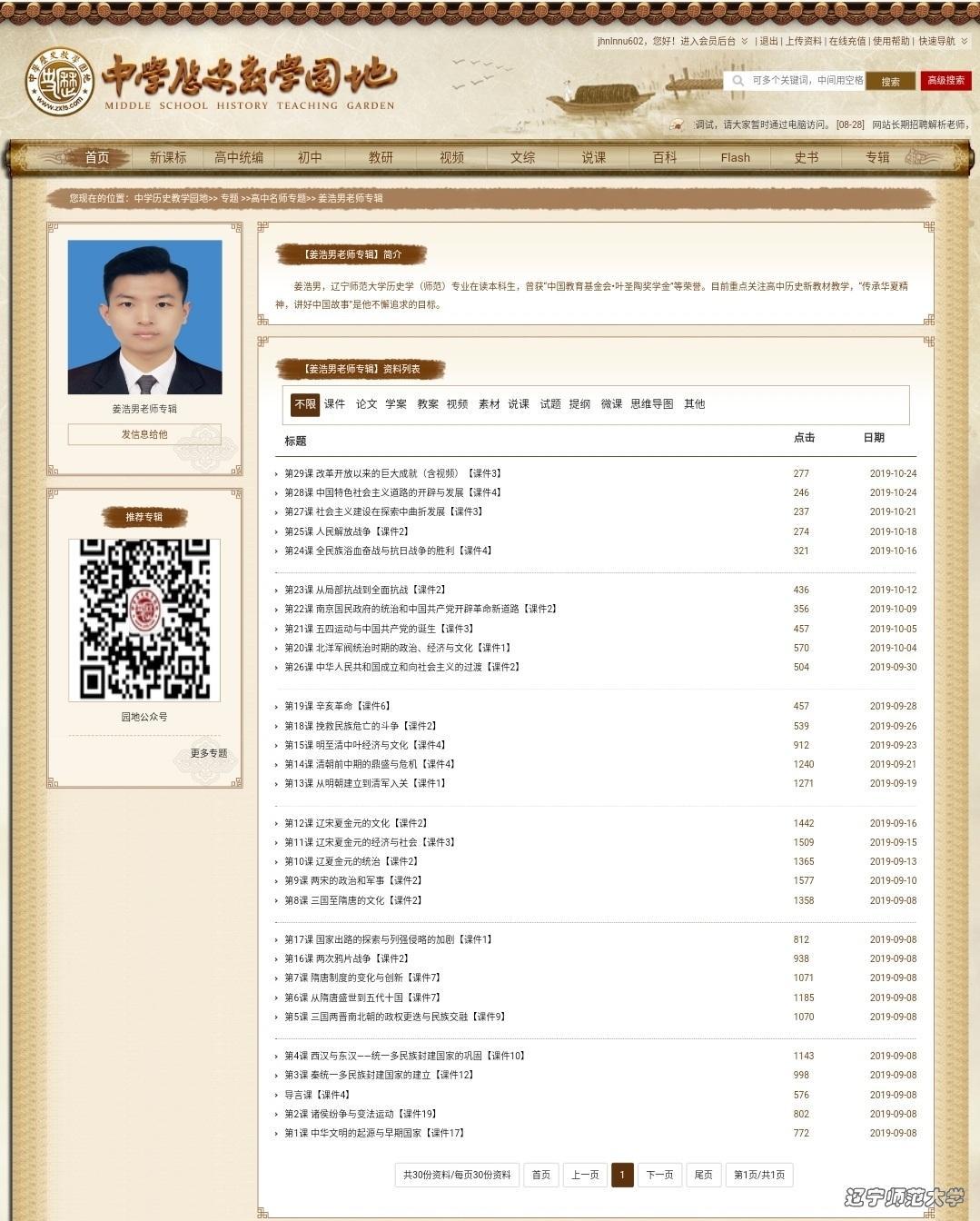Image resolution: width=980 pixels, height=1221 pixels.
Task: Open the Flash navigation menu item
Action: 736,157
